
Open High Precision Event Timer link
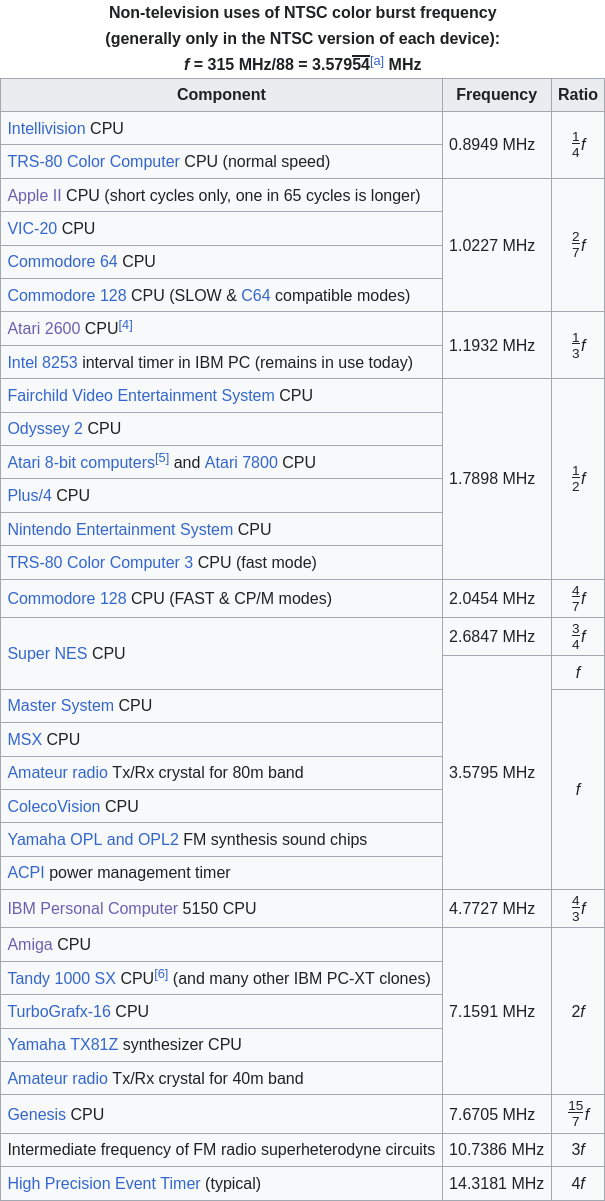point(104,1183)
